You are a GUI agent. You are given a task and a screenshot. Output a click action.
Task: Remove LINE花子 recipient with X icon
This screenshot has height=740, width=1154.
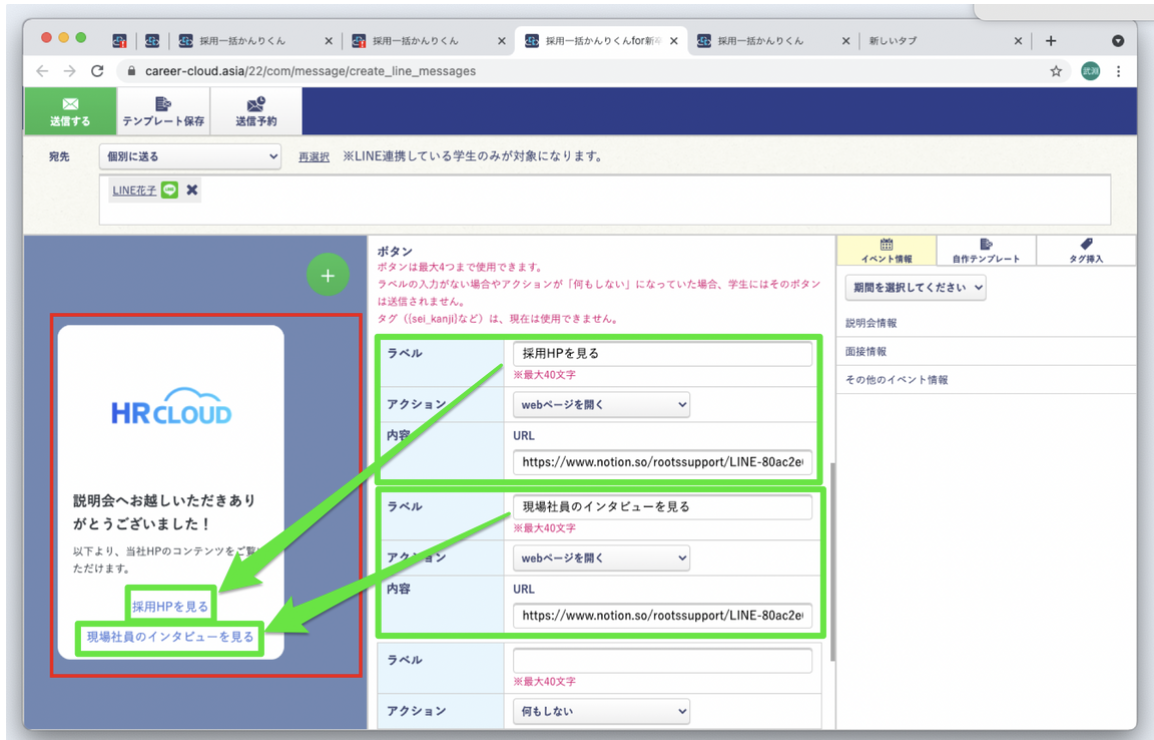[192, 190]
